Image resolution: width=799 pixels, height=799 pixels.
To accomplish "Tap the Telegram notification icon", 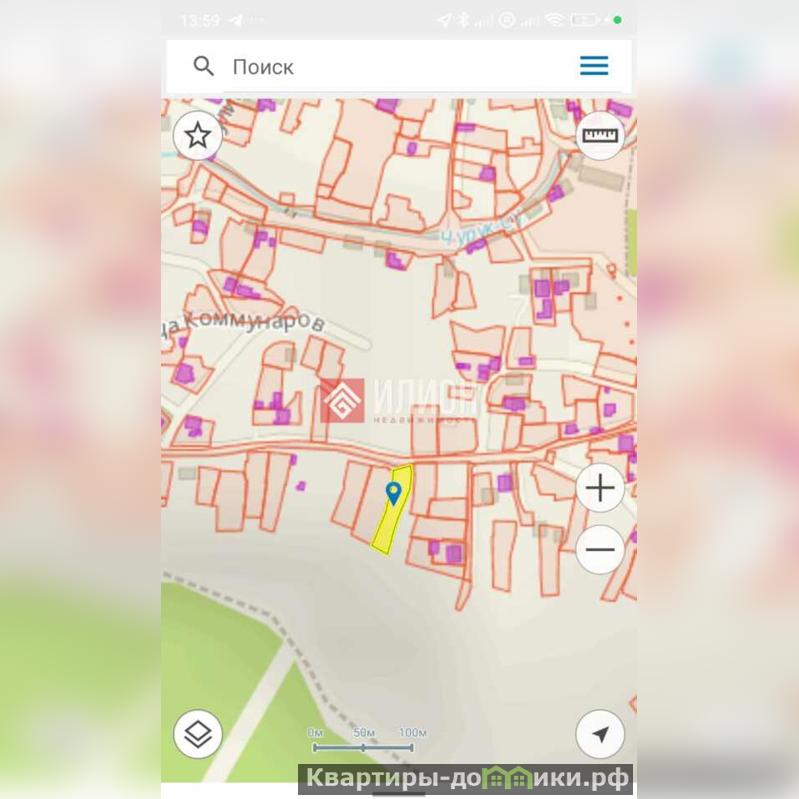I will pyautogui.click(x=235, y=20).
